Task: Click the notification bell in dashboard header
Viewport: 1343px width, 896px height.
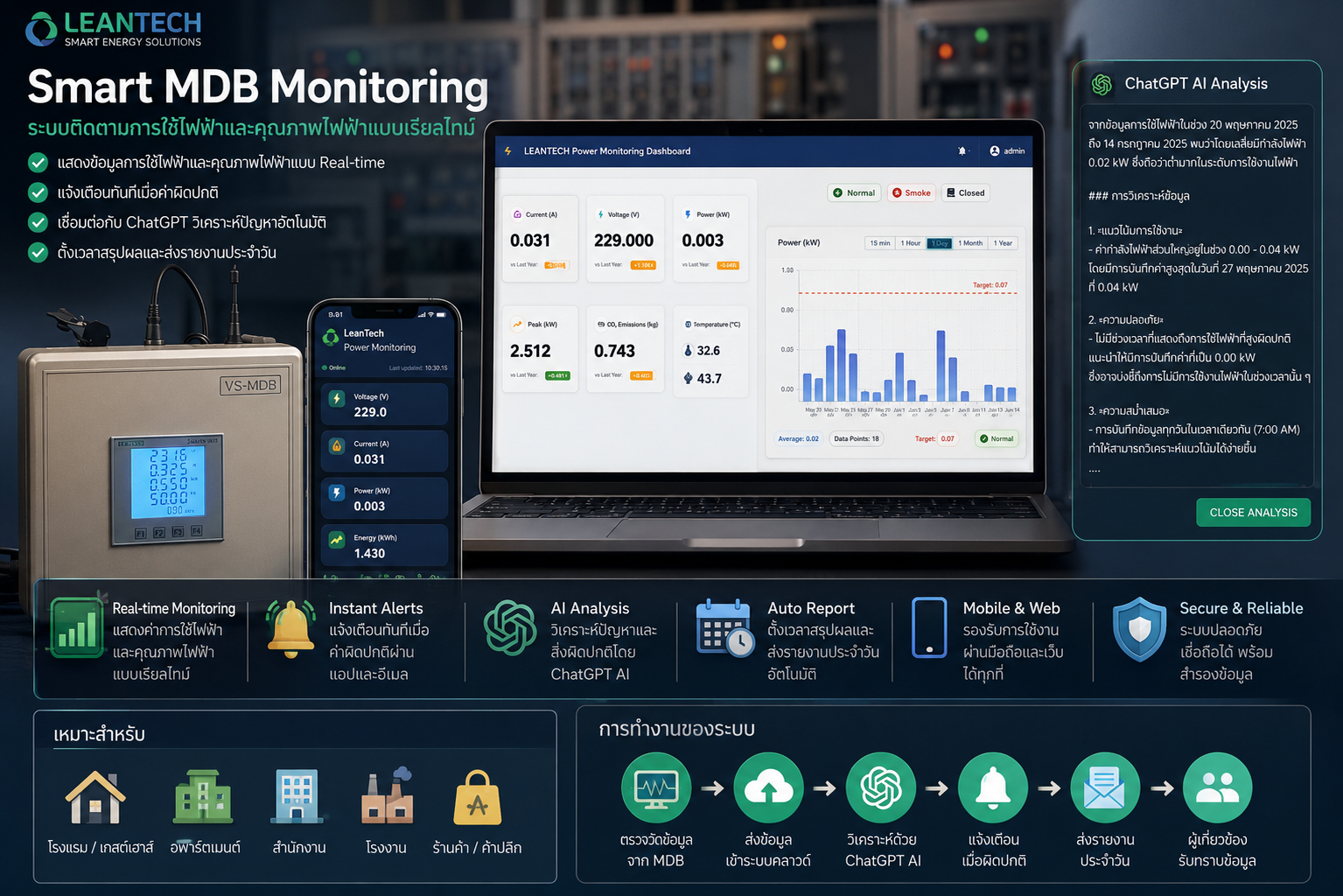Action: (x=962, y=151)
